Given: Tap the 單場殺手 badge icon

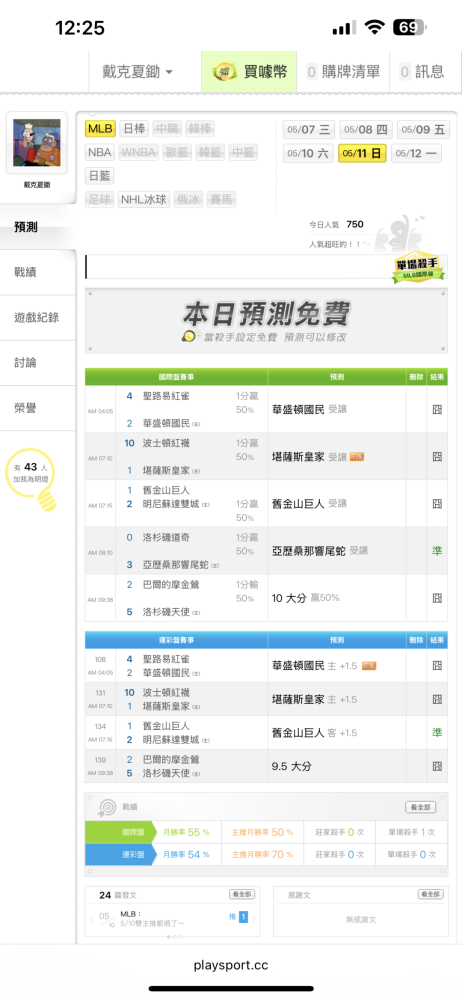Looking at the screenshot, I should pos(419,267).
